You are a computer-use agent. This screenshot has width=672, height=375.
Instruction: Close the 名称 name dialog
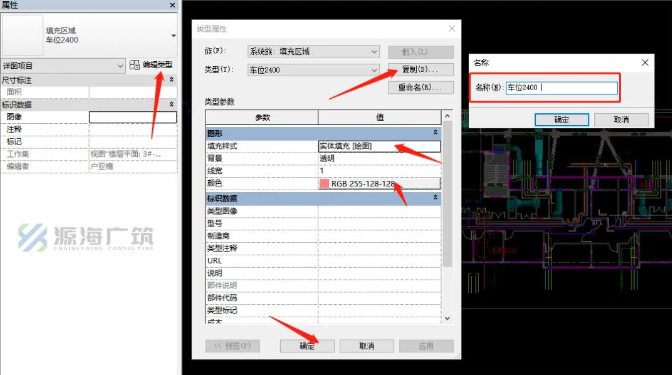[x=645, y=63]
